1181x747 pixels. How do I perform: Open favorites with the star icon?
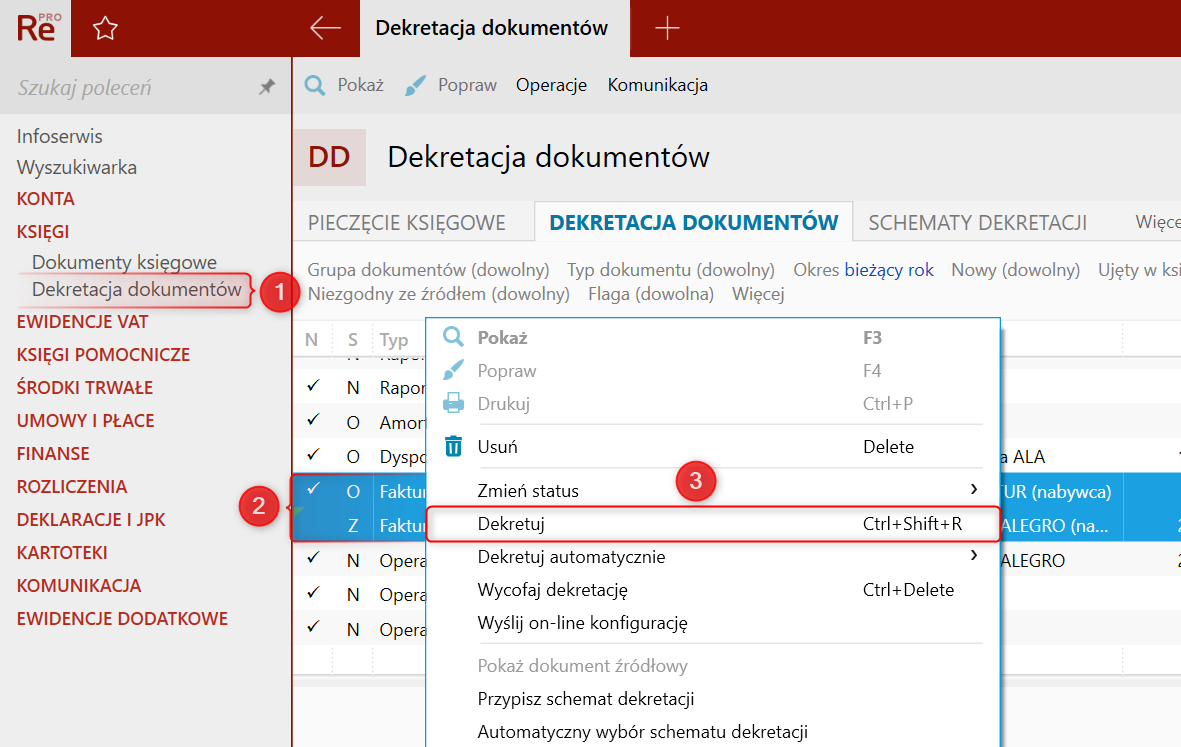click(105, 29)
